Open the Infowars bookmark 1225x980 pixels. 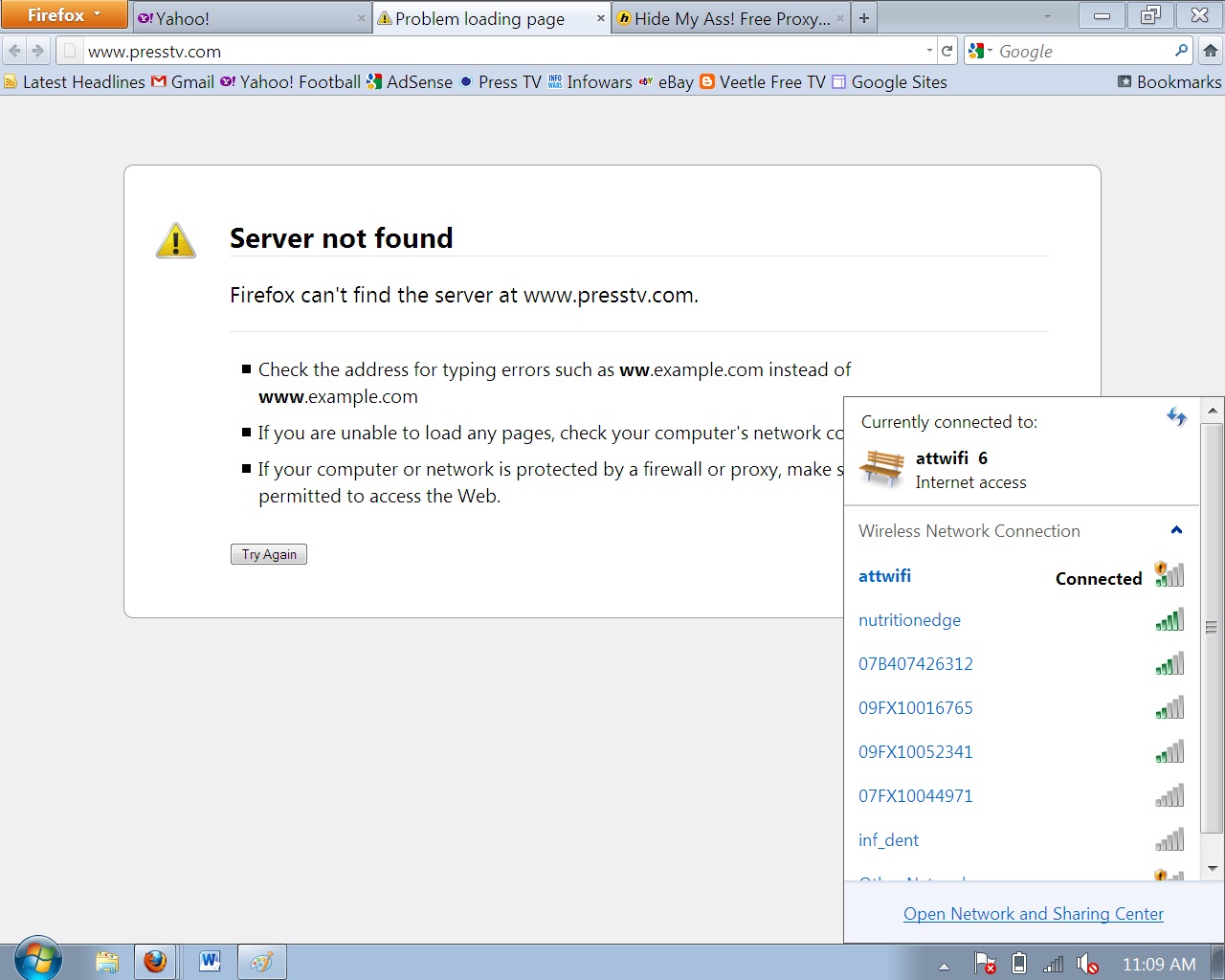click(x=590, y=82)
